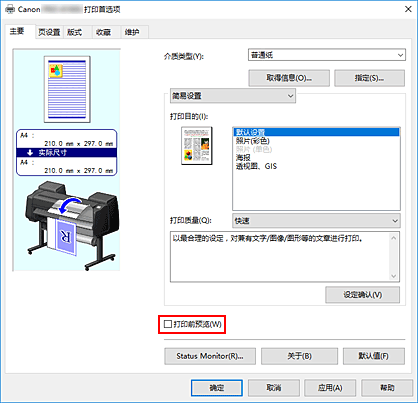The height and width of the screenshot is (403, 418).
Task: Switch to the 主要 tab
Action: tap(20, 32)
